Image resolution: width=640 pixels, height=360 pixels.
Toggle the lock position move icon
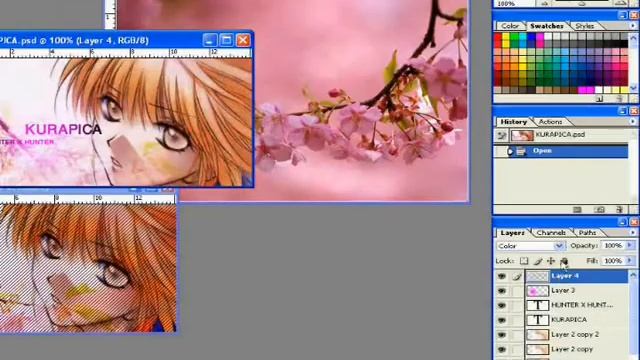pyautogui.click(x=551, y=261)
